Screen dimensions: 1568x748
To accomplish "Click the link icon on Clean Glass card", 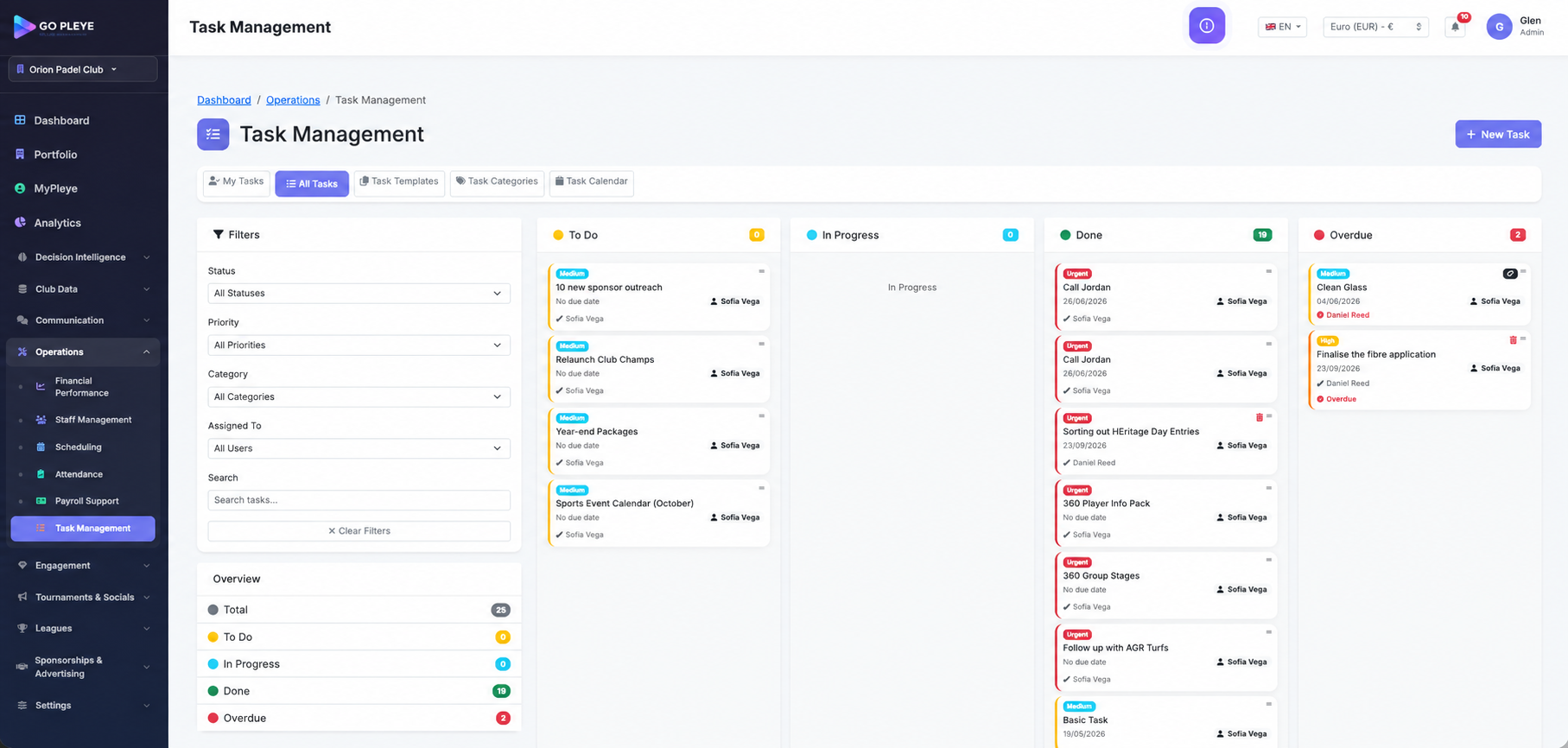I will [1510, 274].
